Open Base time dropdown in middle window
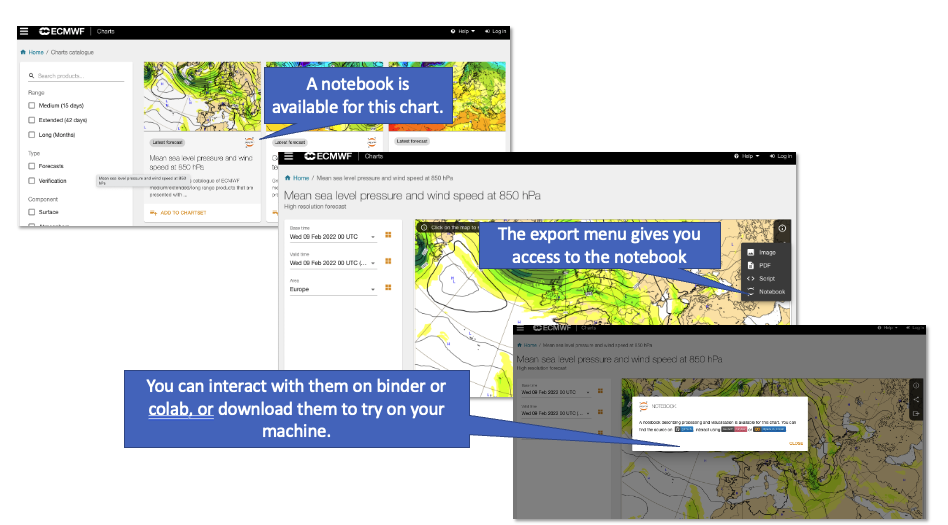Image resolution: width=948 pixels, height=525 pixels. click(x=333, y=236)
